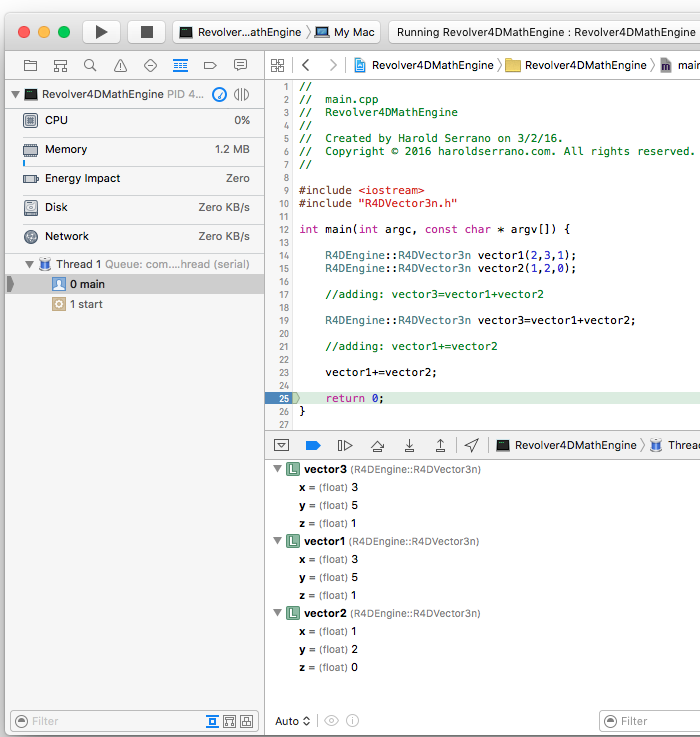
Task: Toggle breakpoints activation (blue tag)
Action: [313, 445]
